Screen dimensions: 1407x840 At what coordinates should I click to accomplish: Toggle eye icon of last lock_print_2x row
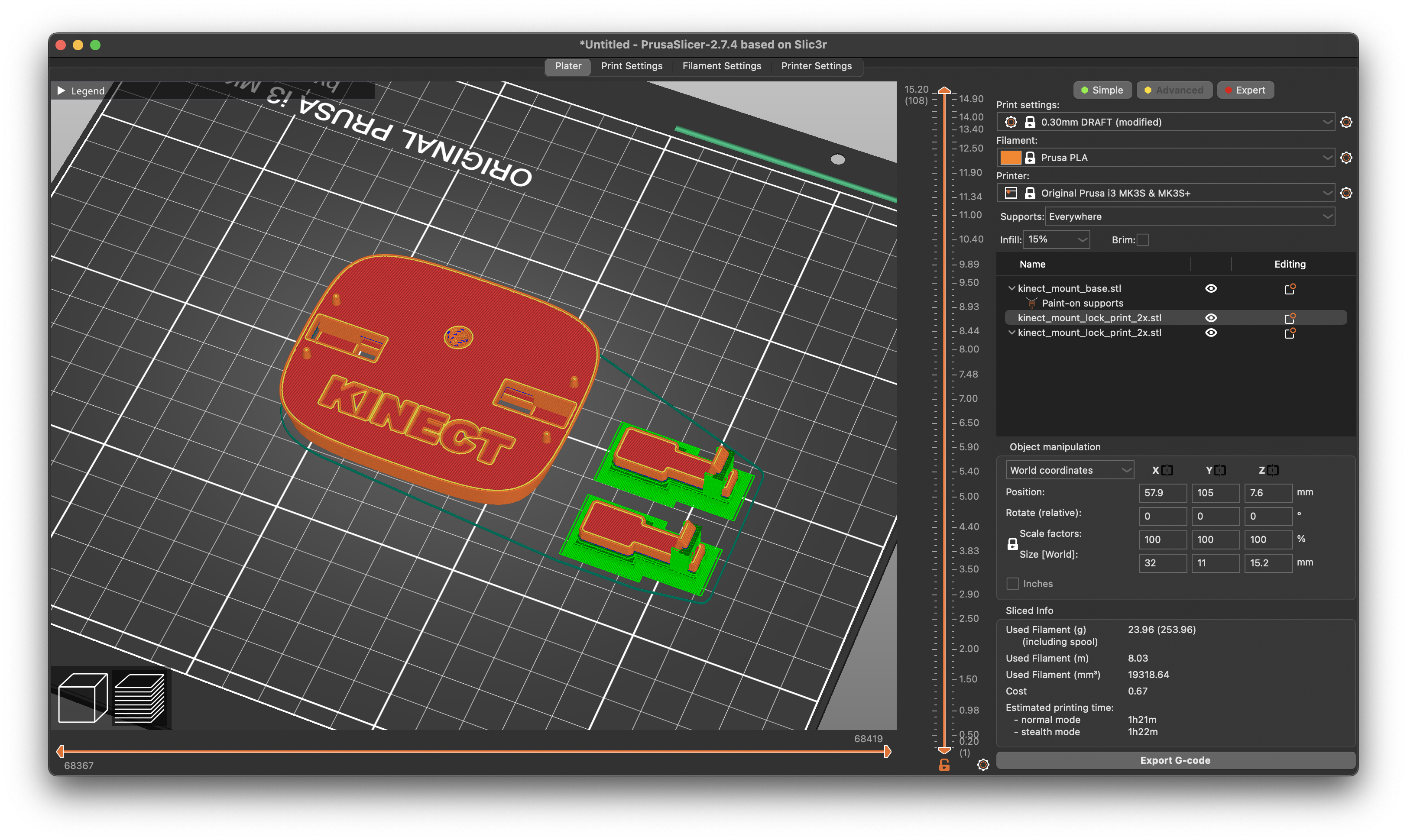1210,333
